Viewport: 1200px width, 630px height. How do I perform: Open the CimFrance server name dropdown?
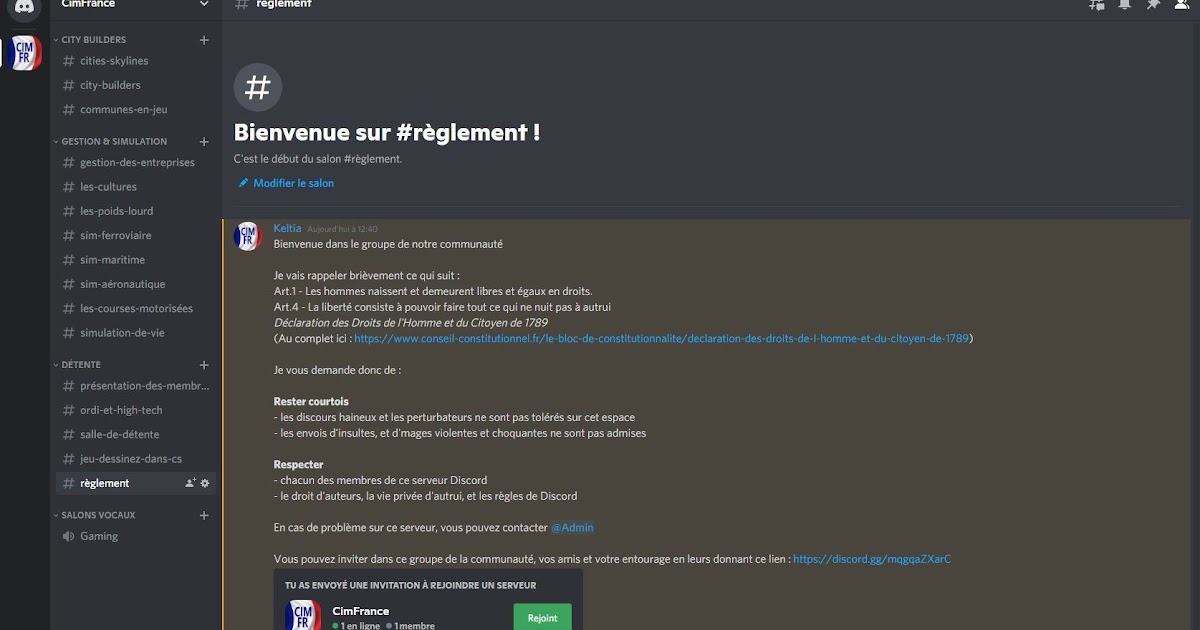pos(130,4)
